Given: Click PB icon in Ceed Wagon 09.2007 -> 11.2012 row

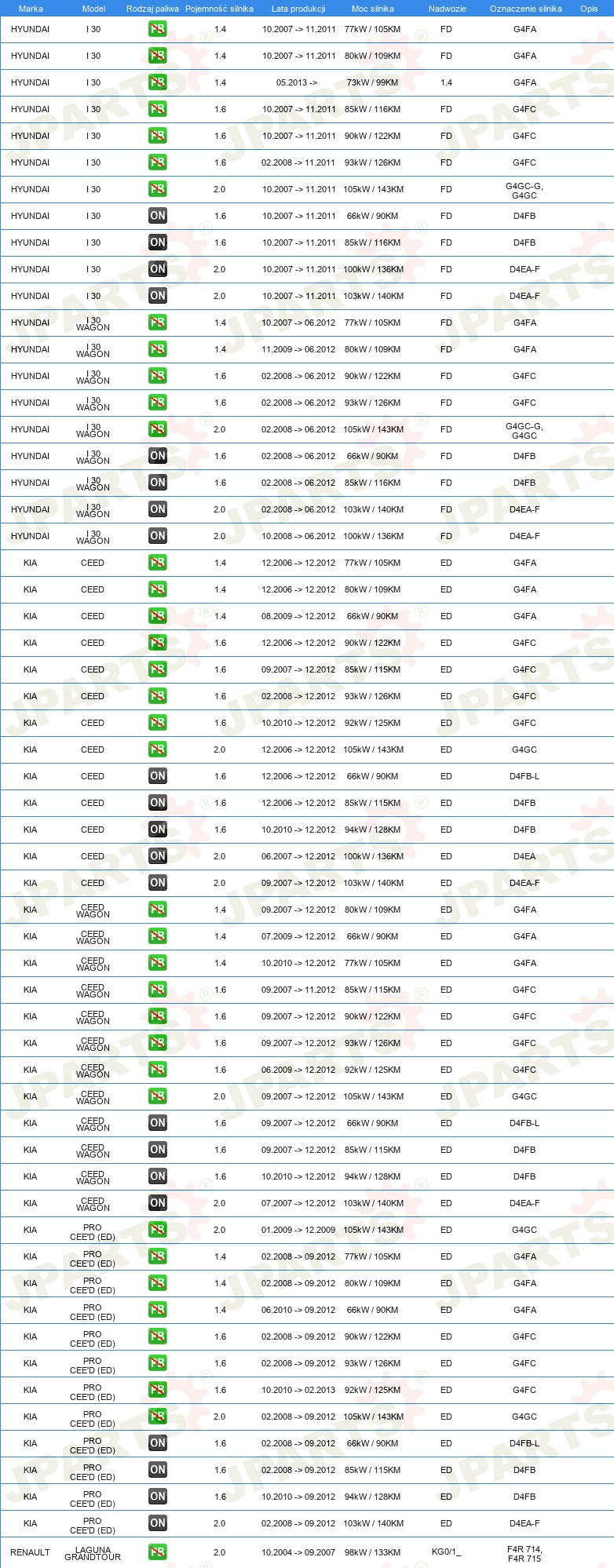Looking at the screenshot, I should 158,990.
